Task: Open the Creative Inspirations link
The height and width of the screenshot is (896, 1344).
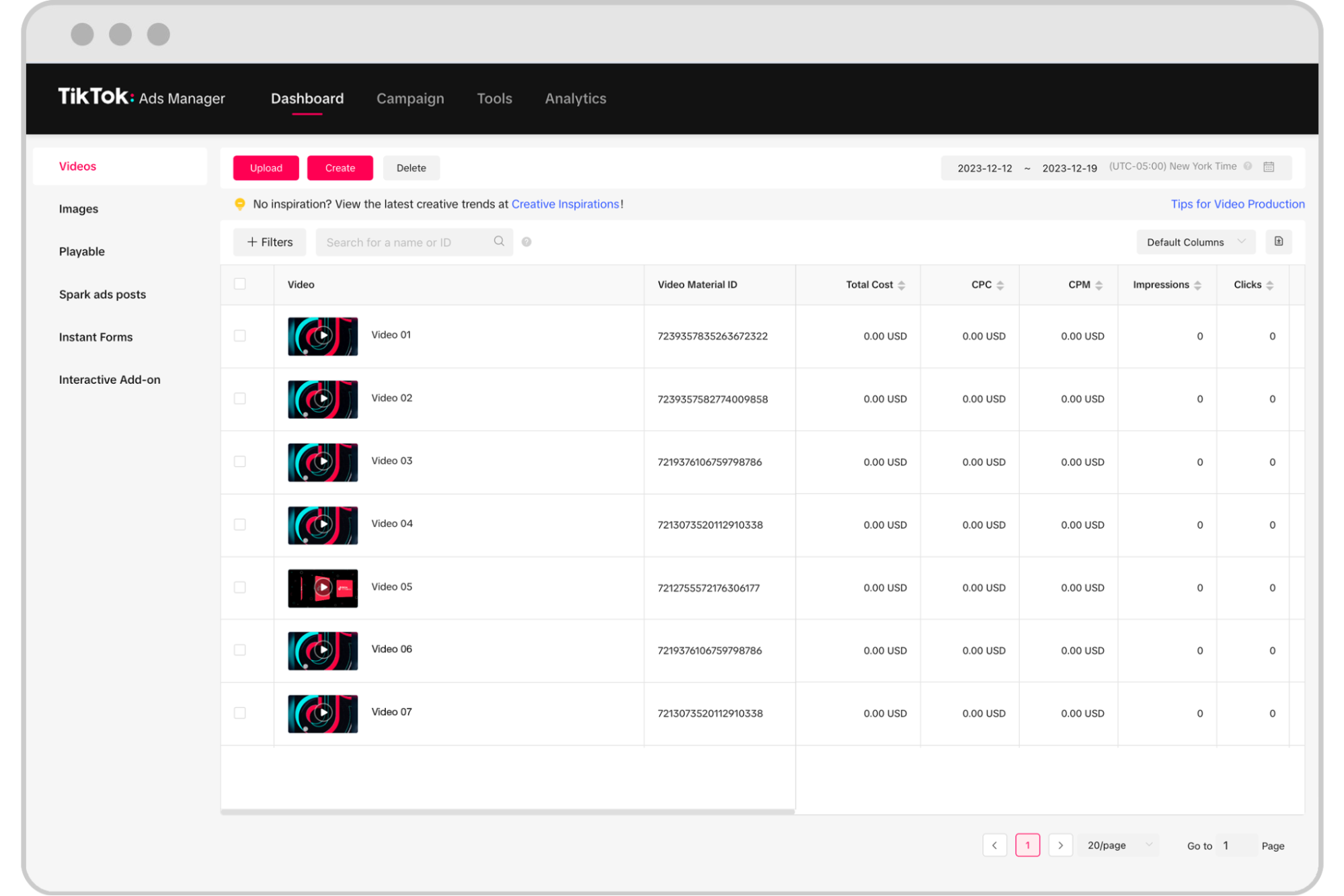Action: pos(565,204)
